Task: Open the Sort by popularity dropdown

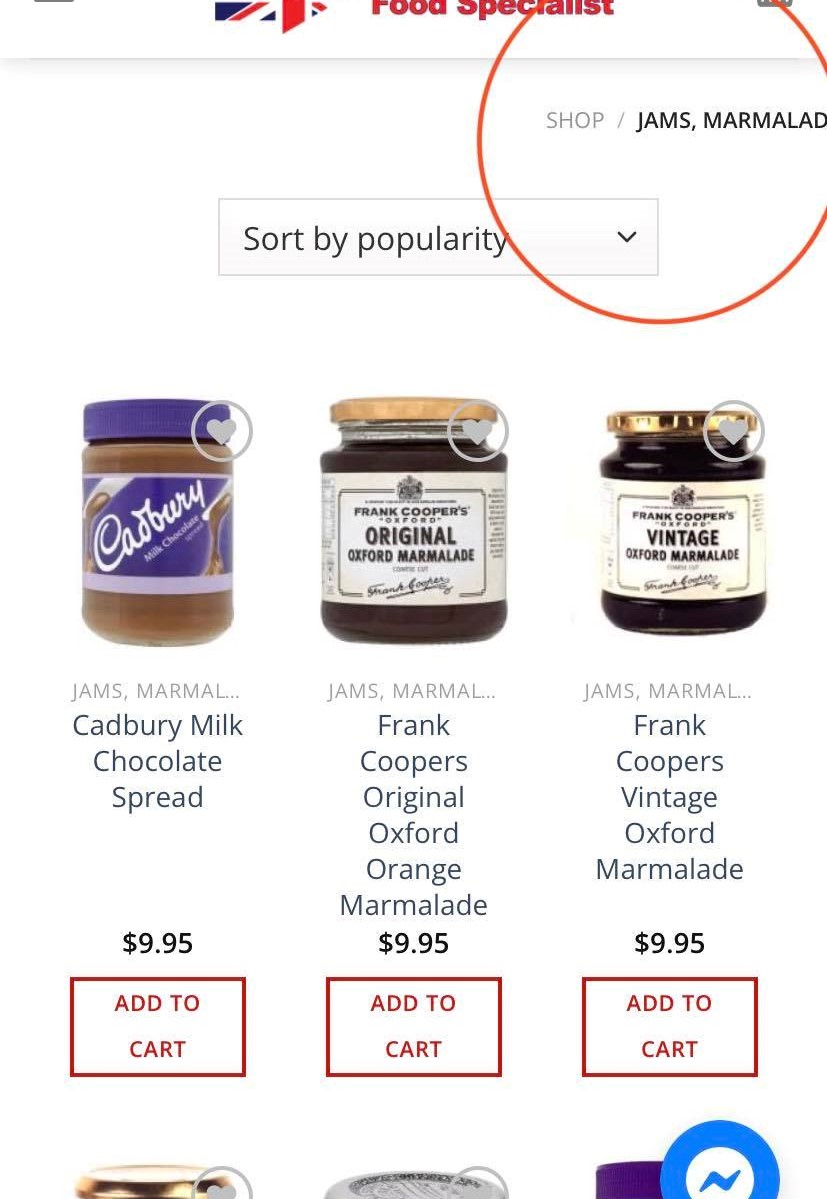Action: click(x=438, y=237)
